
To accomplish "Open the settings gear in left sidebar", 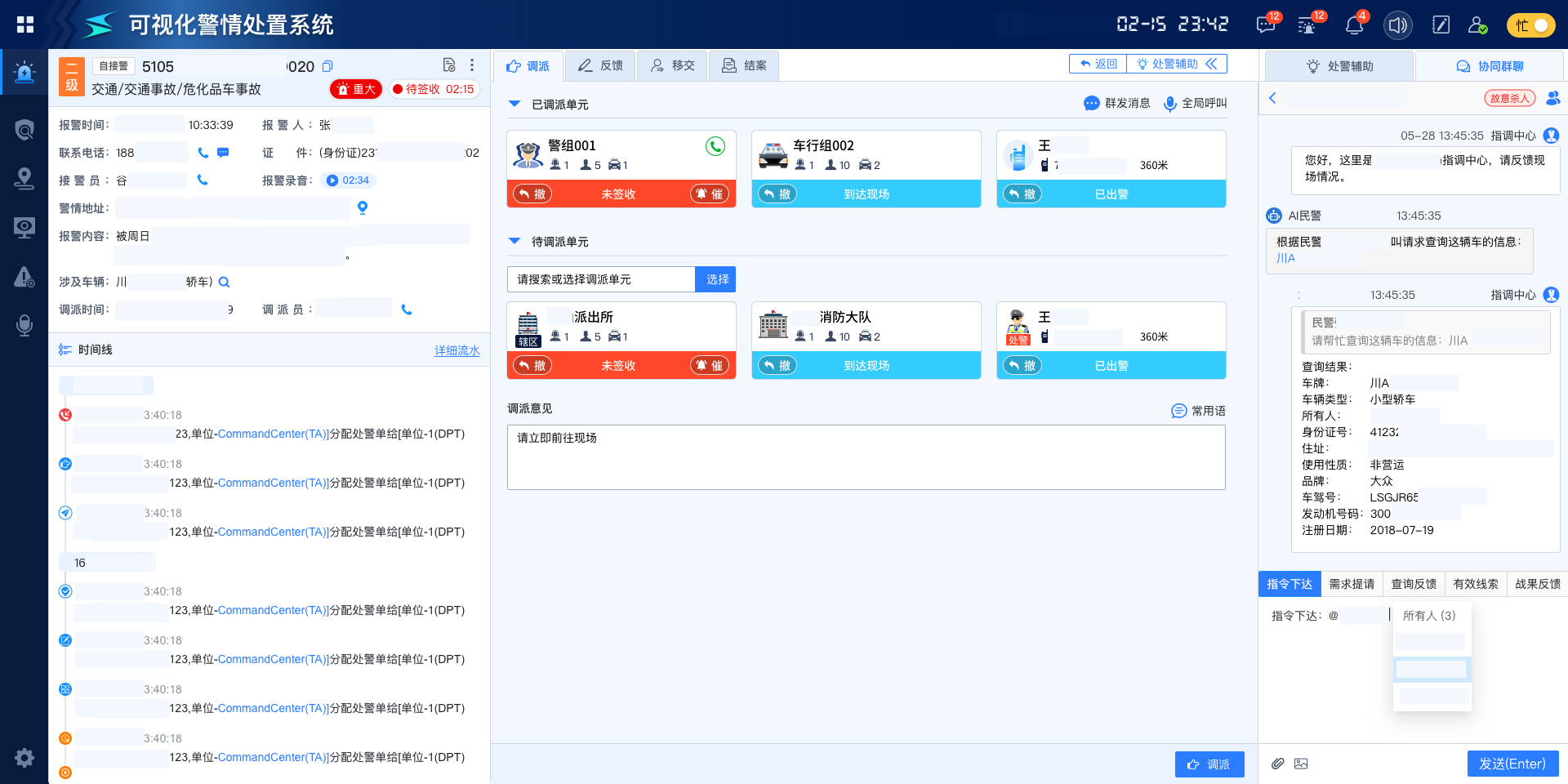I will click(24, 757).
